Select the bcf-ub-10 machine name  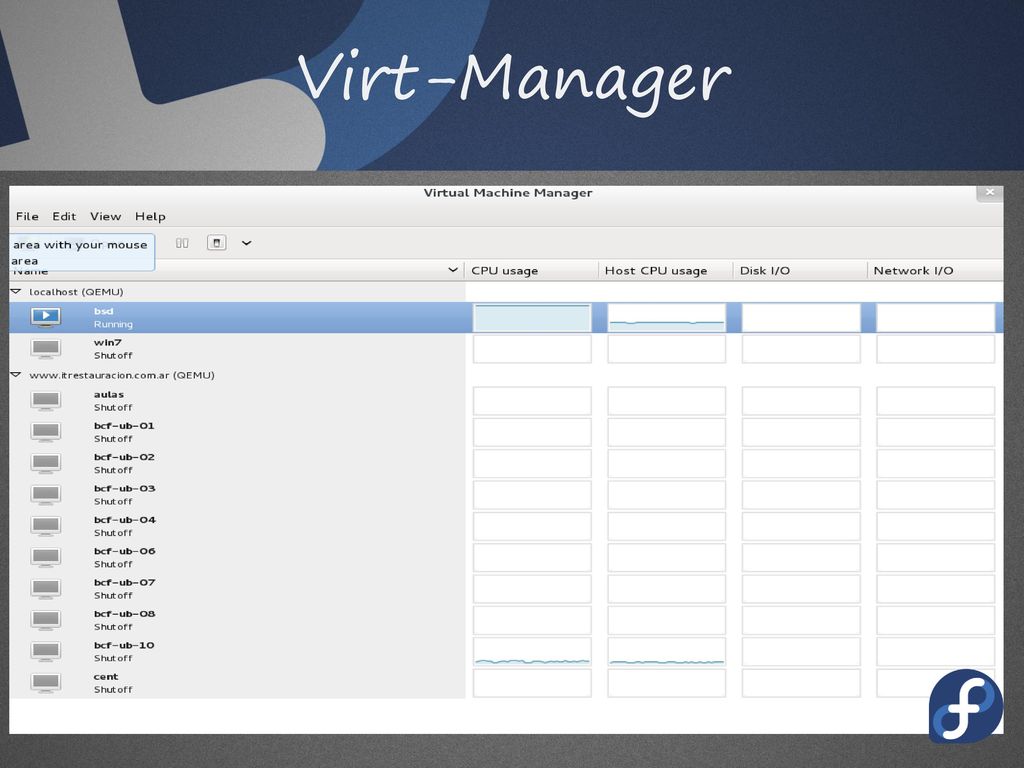pyautogui.click(x=124, y=645)
